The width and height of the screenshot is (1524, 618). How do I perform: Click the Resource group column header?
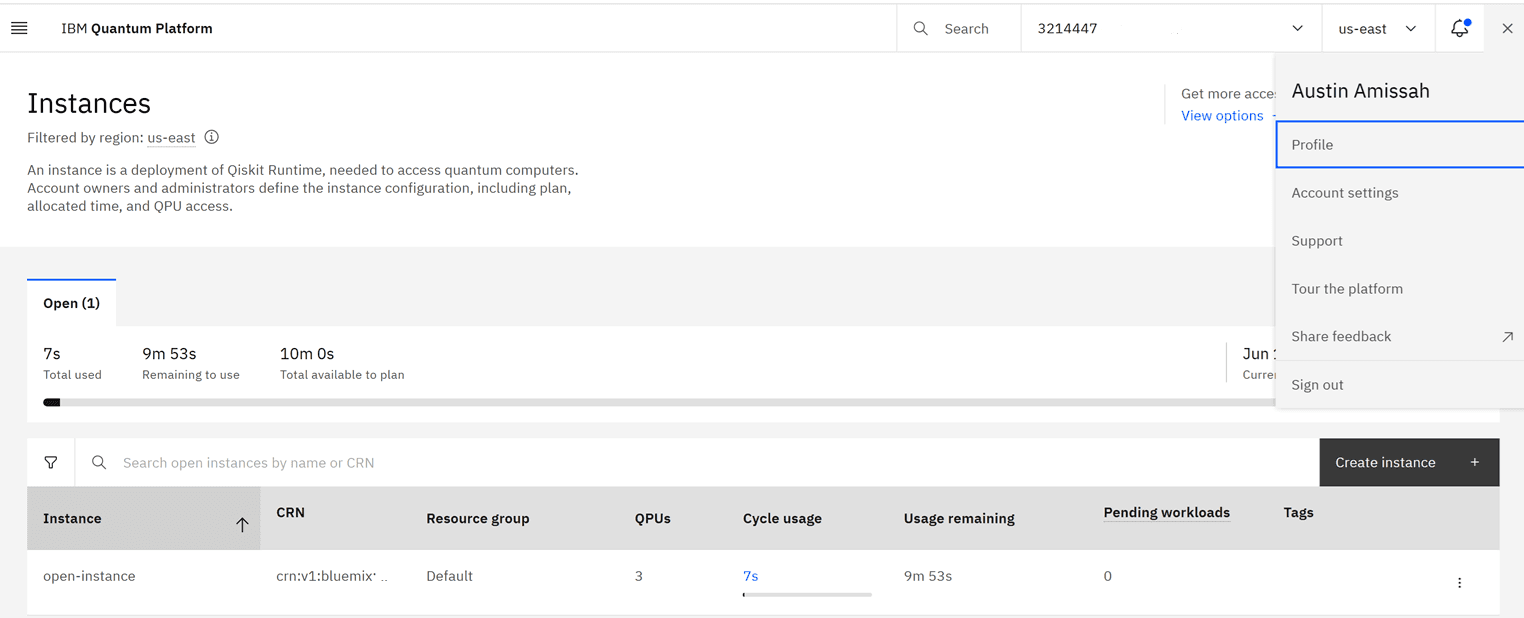478,519
